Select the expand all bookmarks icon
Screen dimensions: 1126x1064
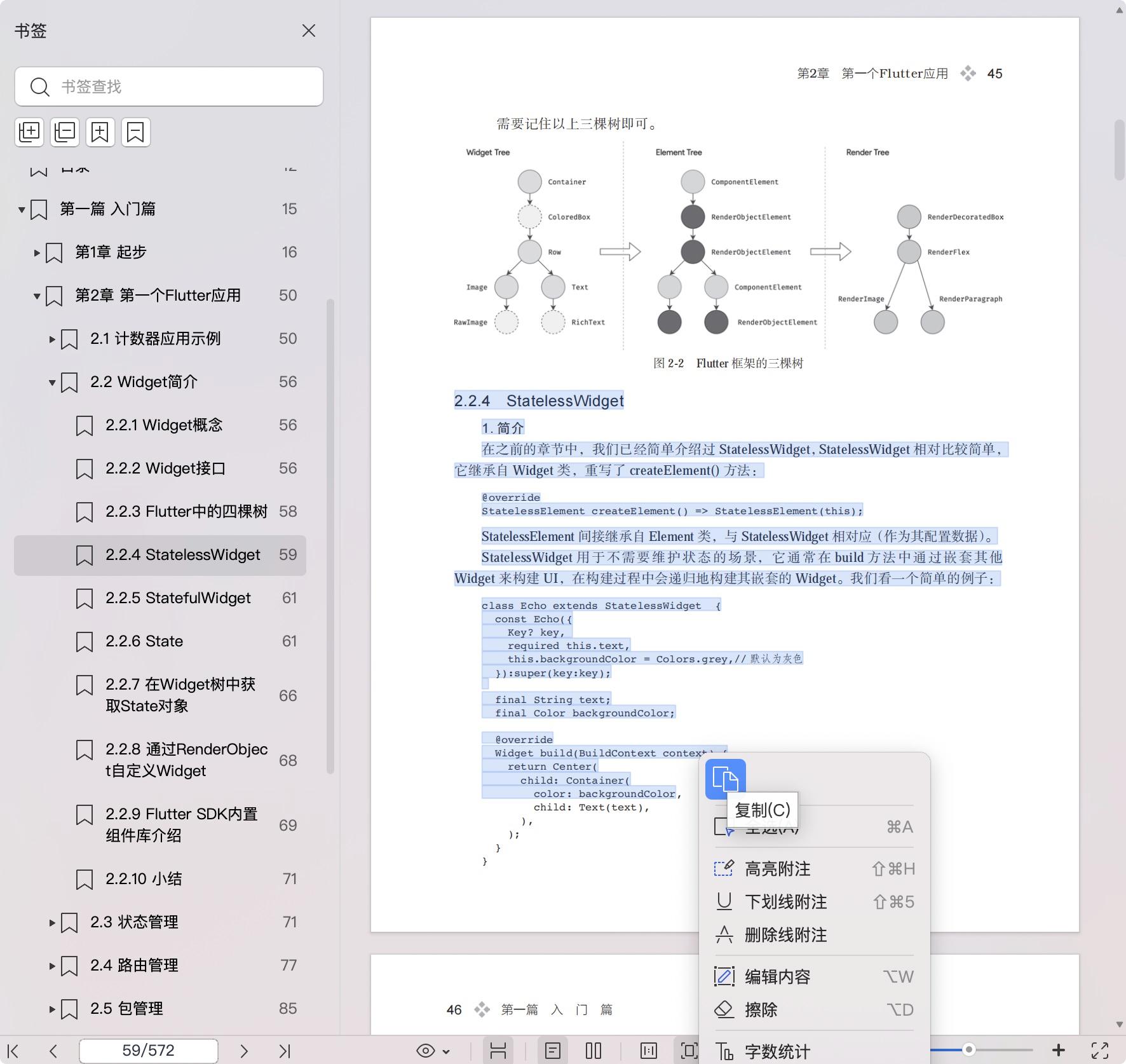click(x=29, y=132)
